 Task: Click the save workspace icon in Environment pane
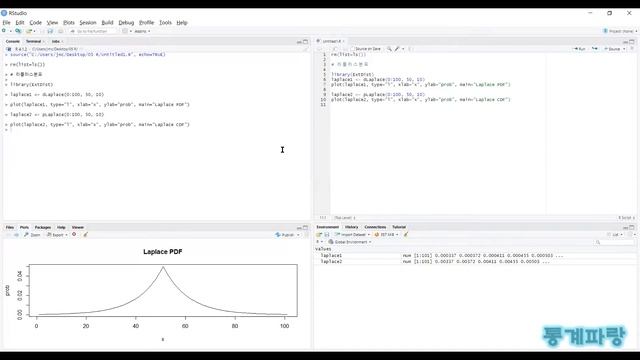click(x=327, y=235)
